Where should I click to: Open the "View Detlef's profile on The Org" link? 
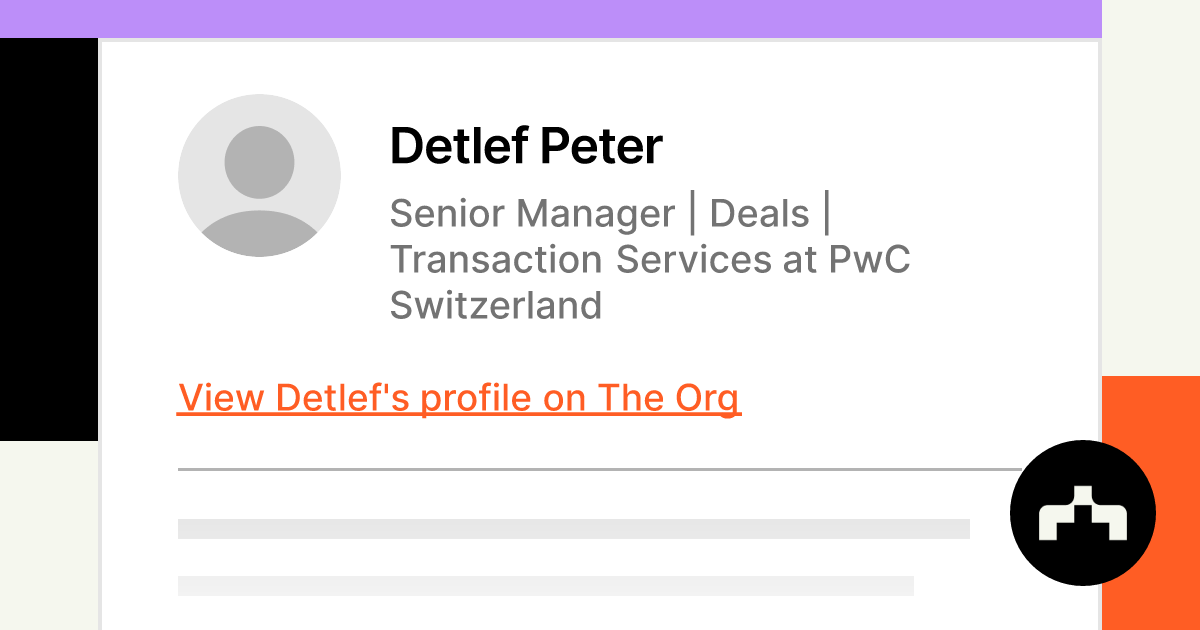[x=459, y=398]
